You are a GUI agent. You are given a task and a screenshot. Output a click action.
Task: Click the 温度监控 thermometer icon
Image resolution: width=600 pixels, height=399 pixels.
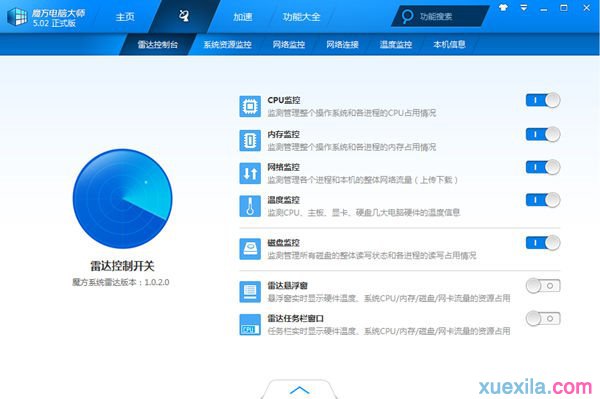coord(250,206)
